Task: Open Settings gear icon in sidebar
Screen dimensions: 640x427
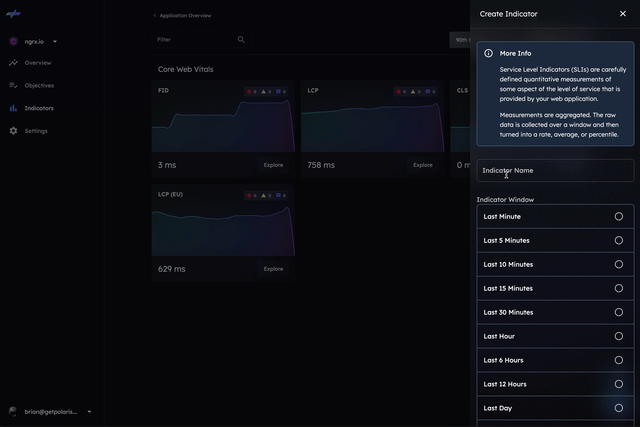Action: pyautogui.click(x=14, y=131)
